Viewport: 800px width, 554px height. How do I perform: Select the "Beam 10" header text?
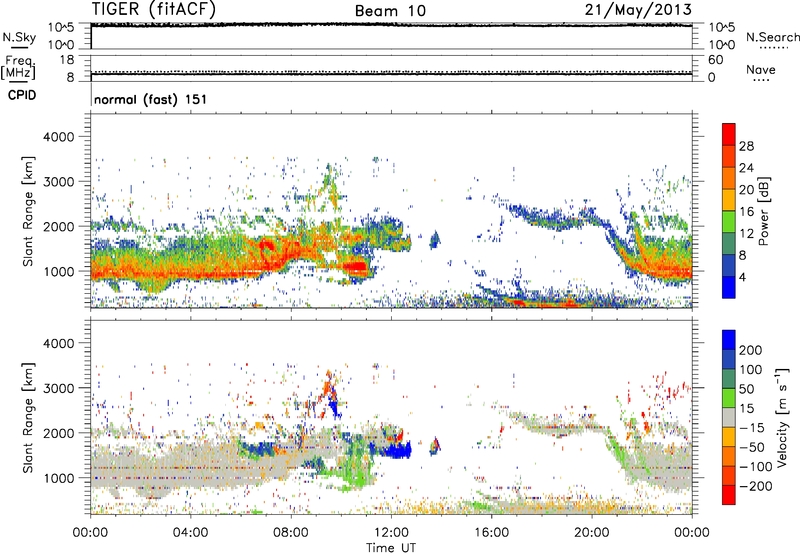coord(390,11)
